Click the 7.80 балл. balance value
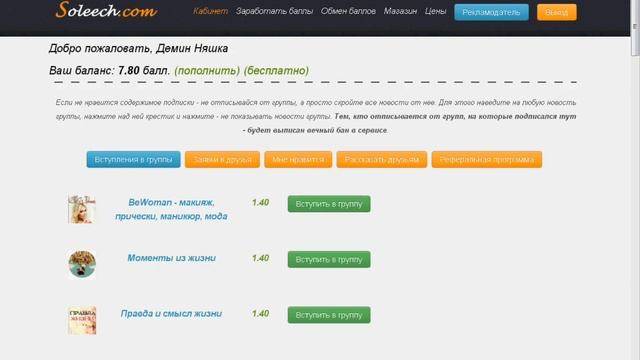 point(144,71)
